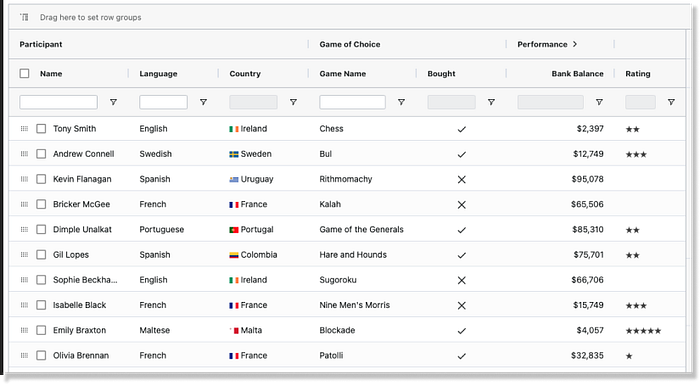
Task: Sort by the Bank Balance column header
Action: 577,74
